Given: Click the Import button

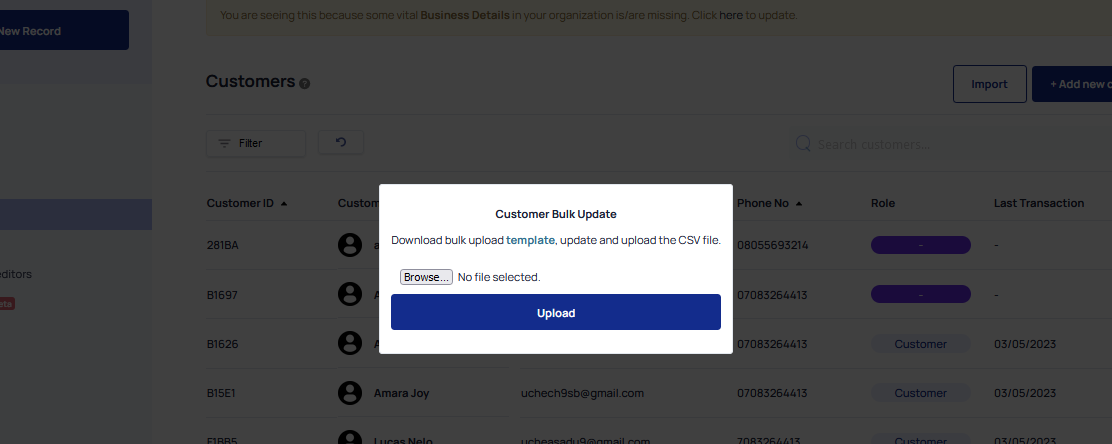Looking at the screenshot, I should 989,84.
